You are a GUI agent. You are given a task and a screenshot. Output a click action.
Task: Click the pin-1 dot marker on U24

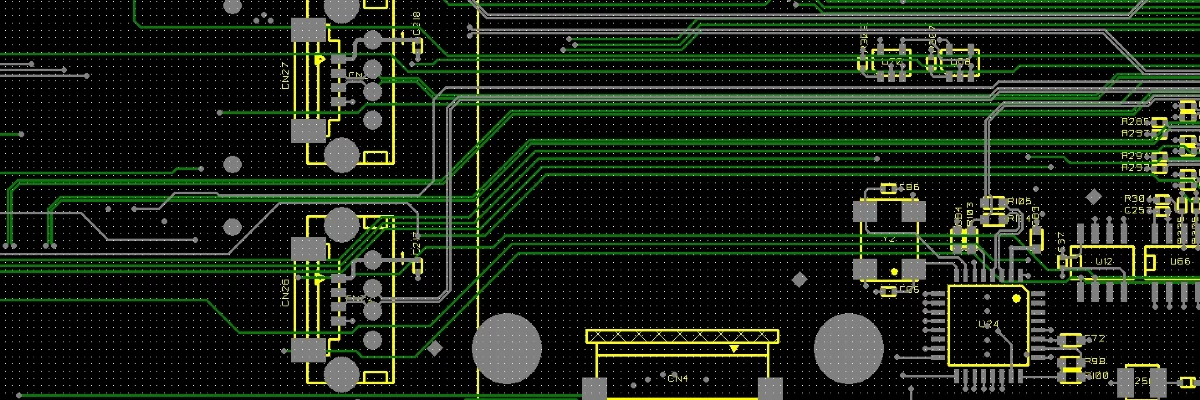(1017, 297)
